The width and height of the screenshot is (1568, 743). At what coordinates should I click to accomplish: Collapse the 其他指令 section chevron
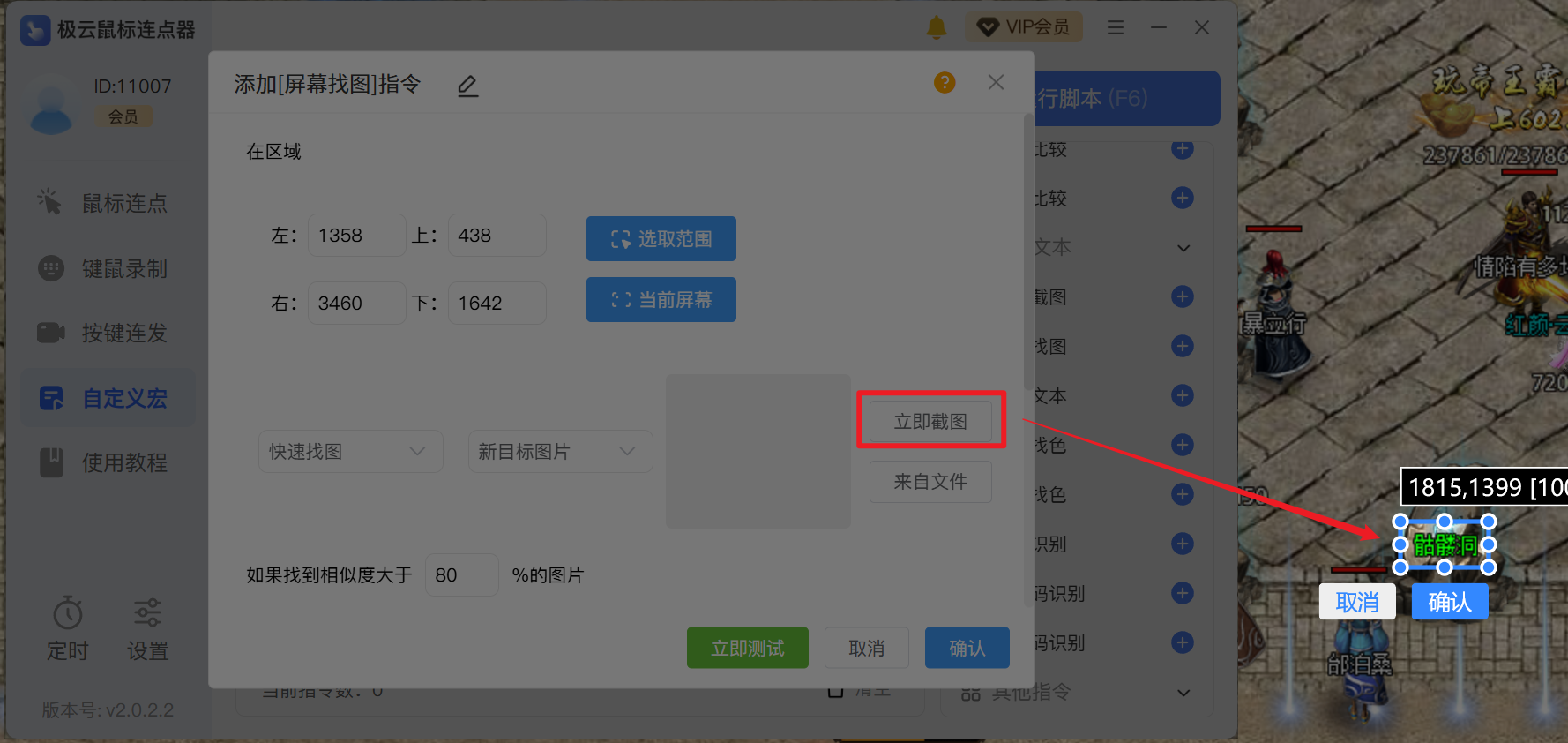click(x=1183, y=693)
